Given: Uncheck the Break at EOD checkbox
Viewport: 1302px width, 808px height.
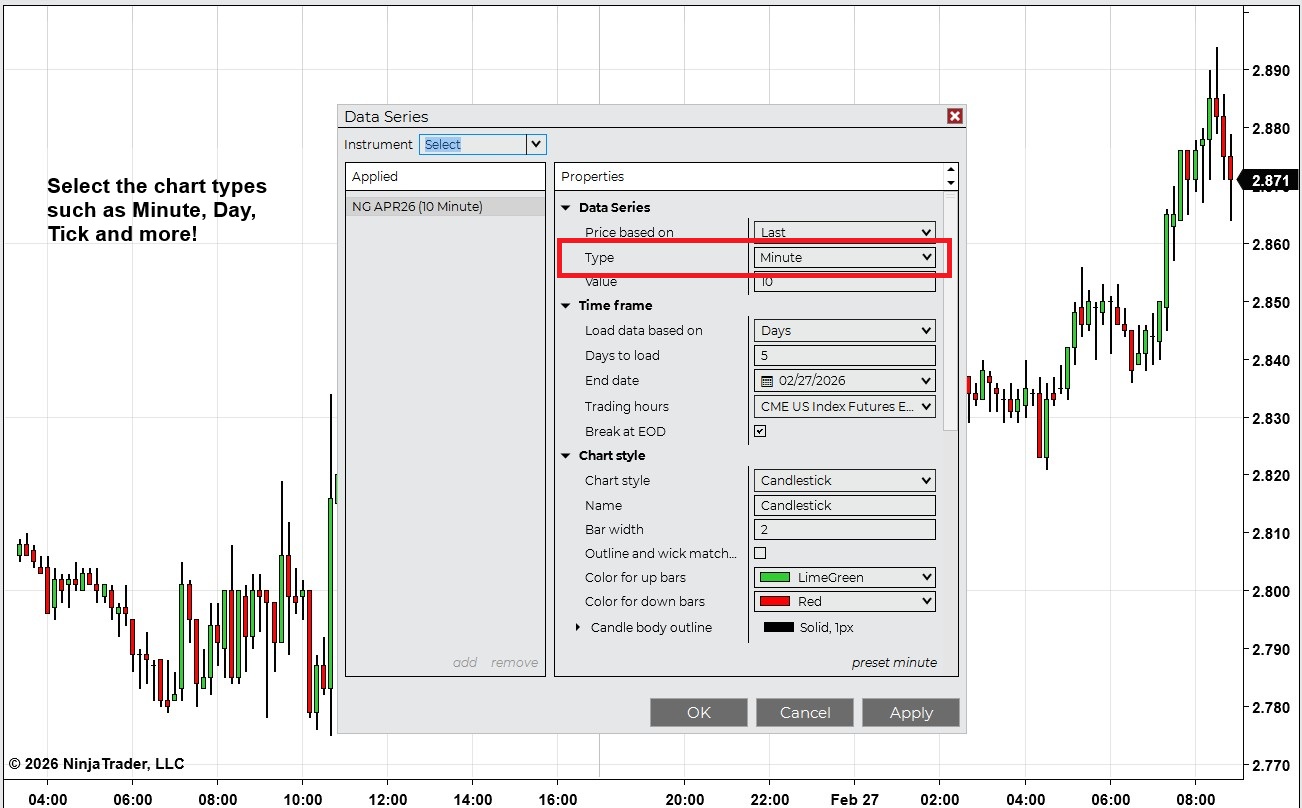Looking at the screenshot, I should 760,431.
